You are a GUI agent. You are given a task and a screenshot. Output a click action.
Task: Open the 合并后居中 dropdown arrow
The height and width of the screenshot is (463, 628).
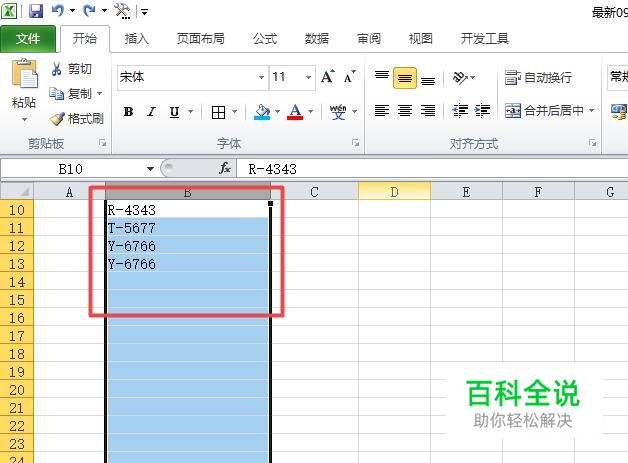pyautogui.click(x=592, y=110)
